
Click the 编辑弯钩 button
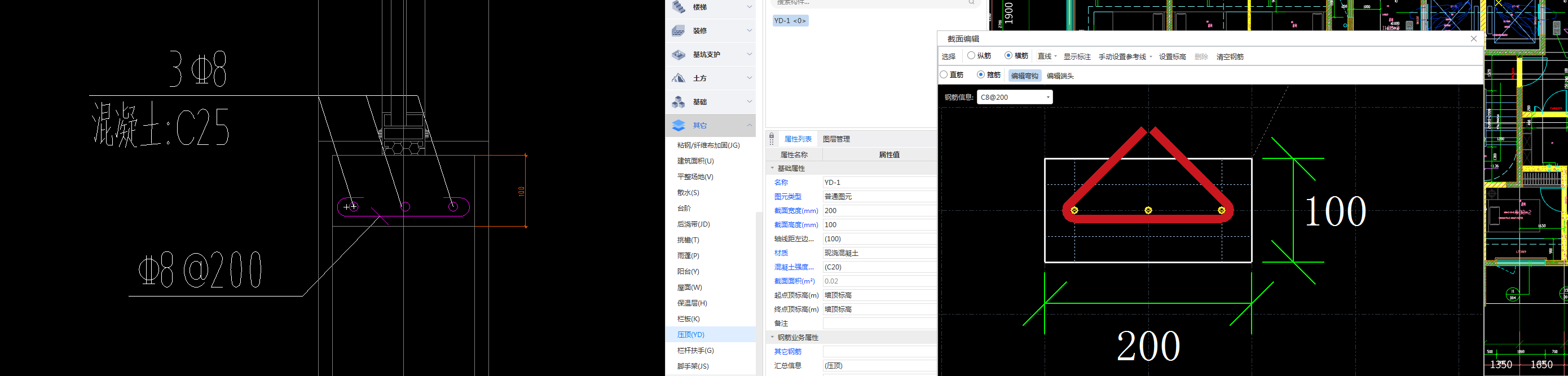[1025, 76]
